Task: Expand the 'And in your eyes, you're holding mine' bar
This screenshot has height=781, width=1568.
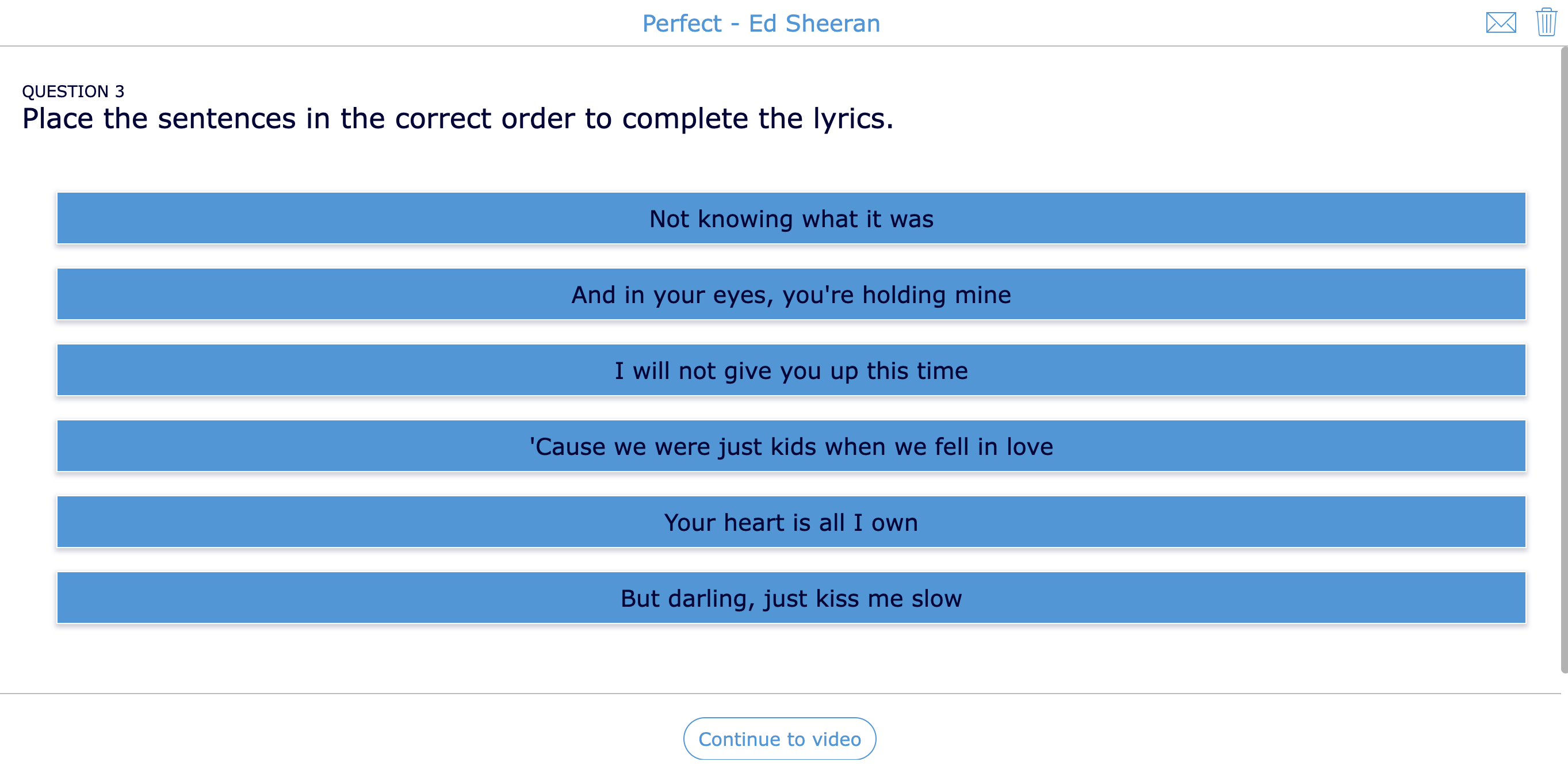Action: [x=791, y=294]
